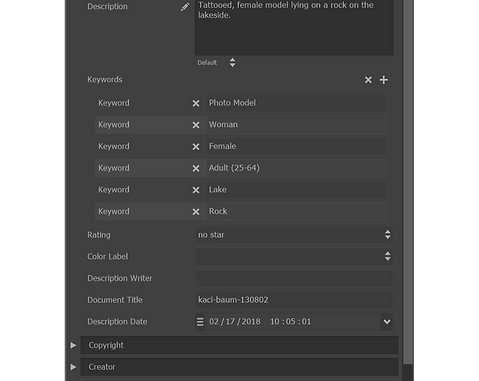Click the time value 10:05:01
This screenshot has width=479, height=381.
[x=290, y=322]
